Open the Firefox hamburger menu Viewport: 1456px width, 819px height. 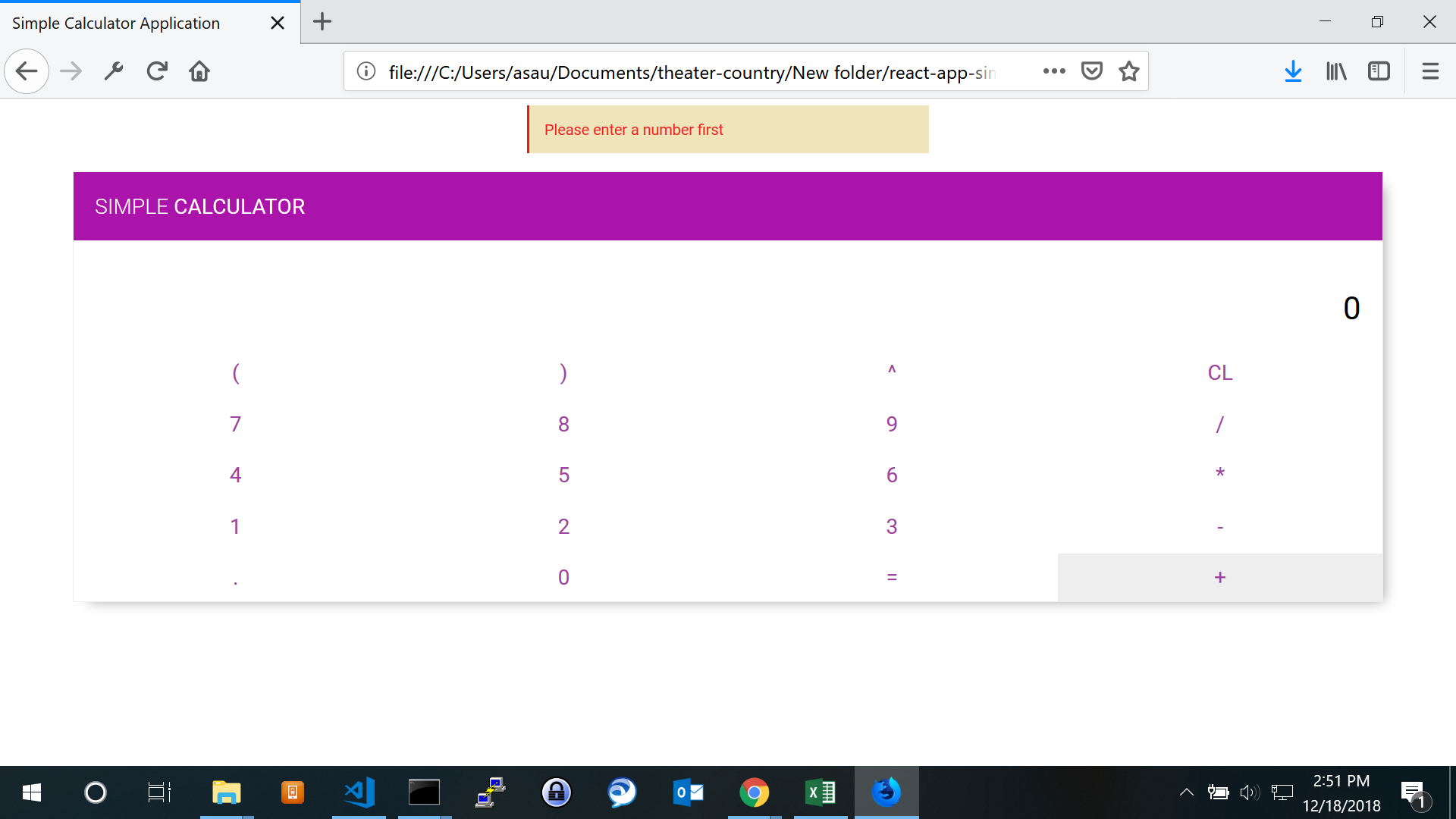click(1430, 71)
